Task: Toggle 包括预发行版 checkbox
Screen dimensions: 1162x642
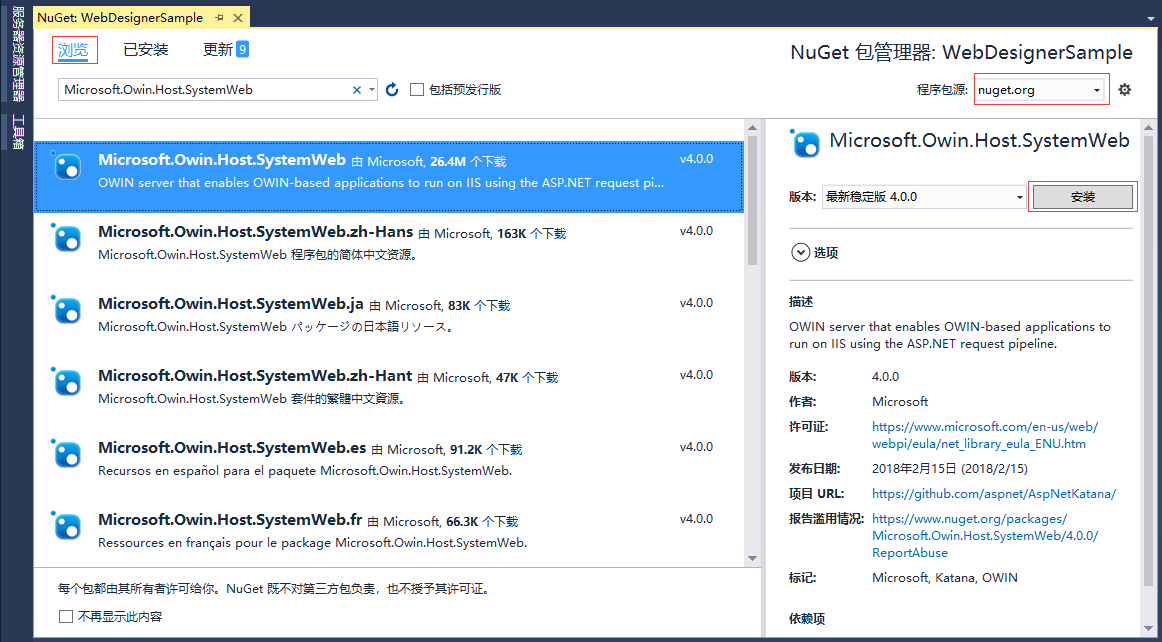Action: 416,90
